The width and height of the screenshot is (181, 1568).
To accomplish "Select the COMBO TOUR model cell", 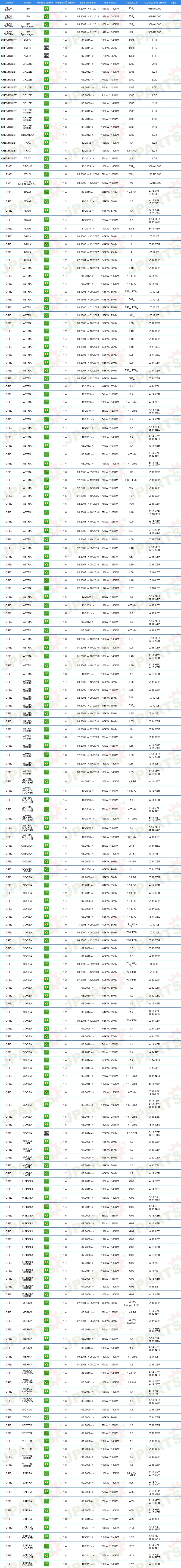I will click(27, 869).
